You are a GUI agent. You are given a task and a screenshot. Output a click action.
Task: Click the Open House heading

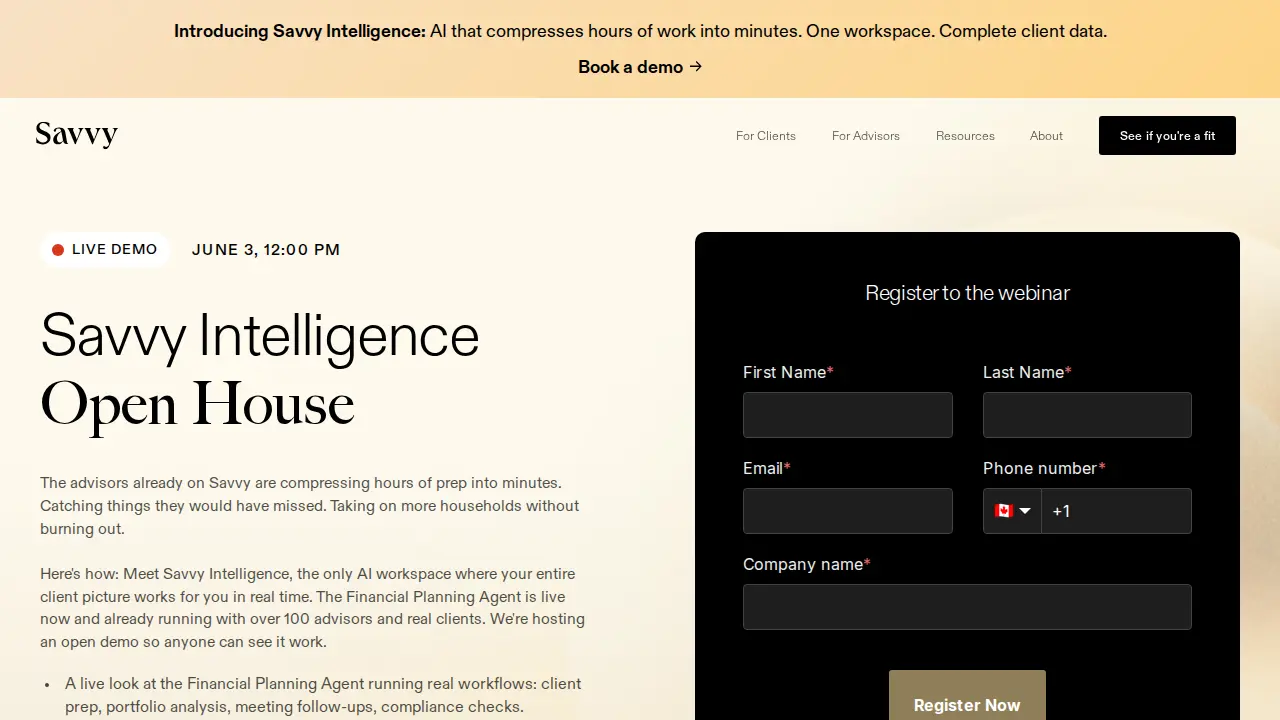198,405
